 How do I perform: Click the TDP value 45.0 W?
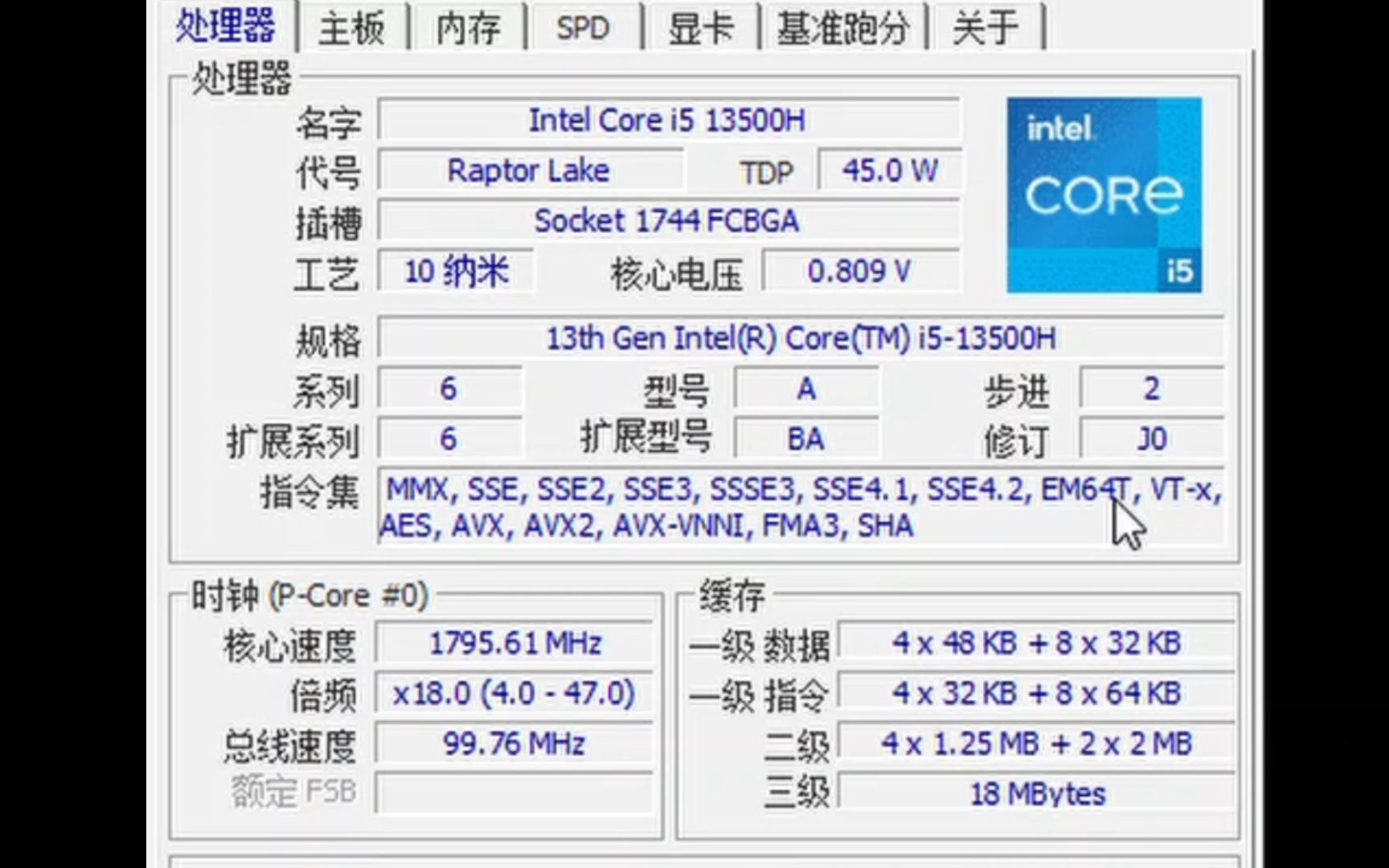889,170
